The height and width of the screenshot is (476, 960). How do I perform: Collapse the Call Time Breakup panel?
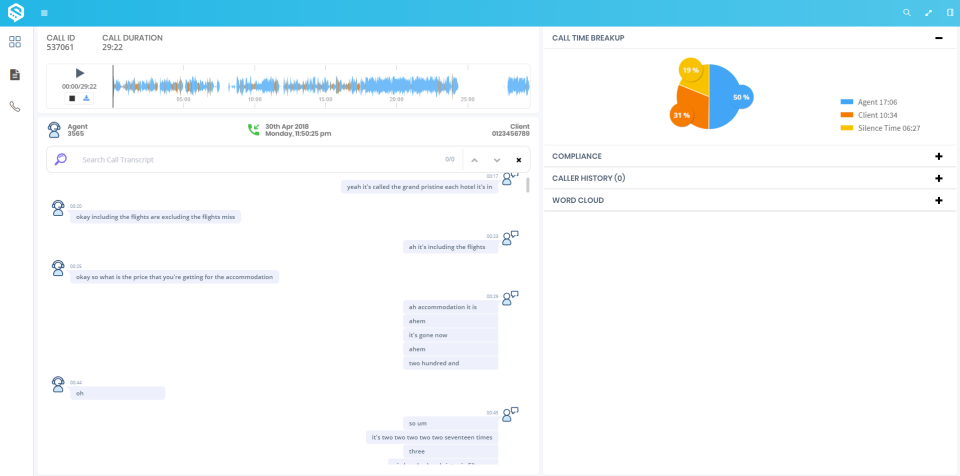click(939, 38)
